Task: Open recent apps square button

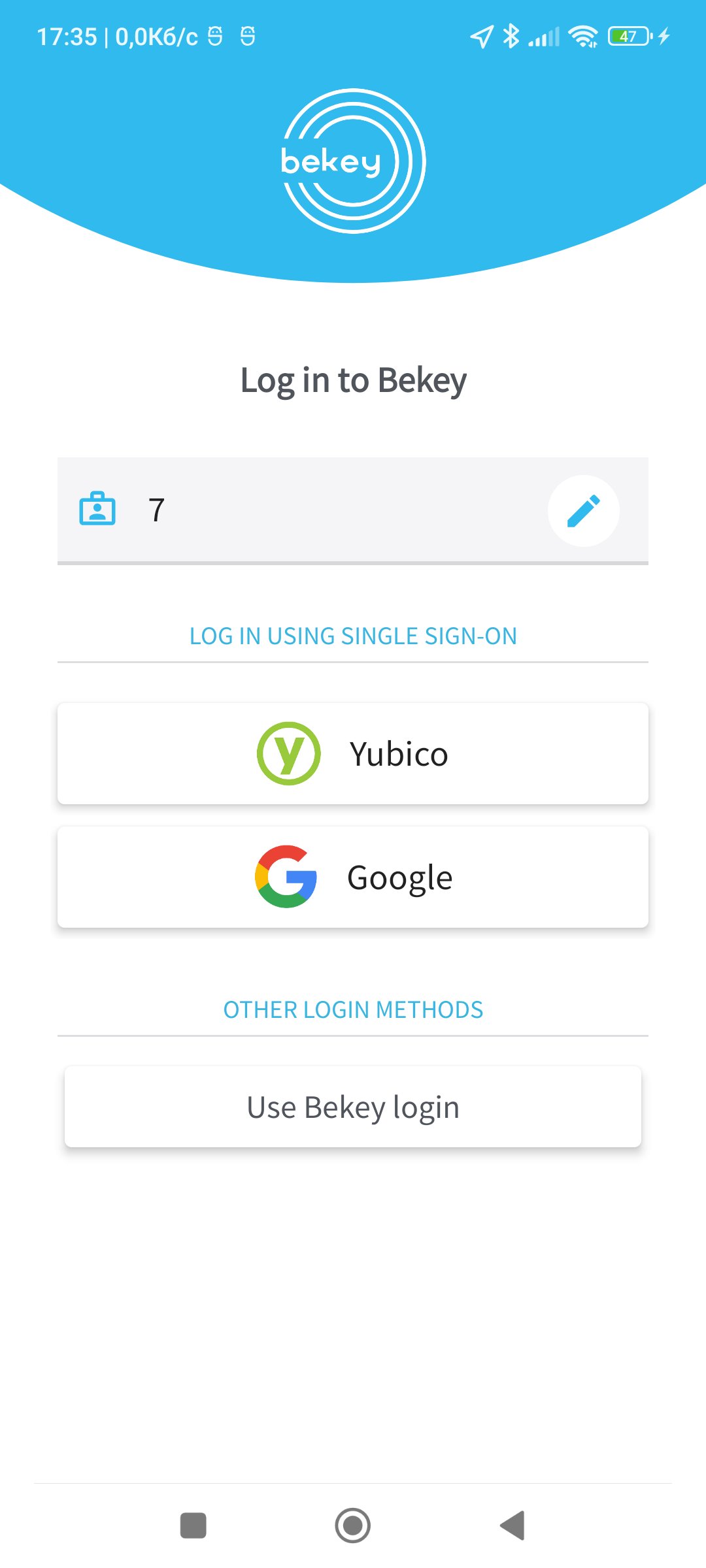Action: [193, 1526]
